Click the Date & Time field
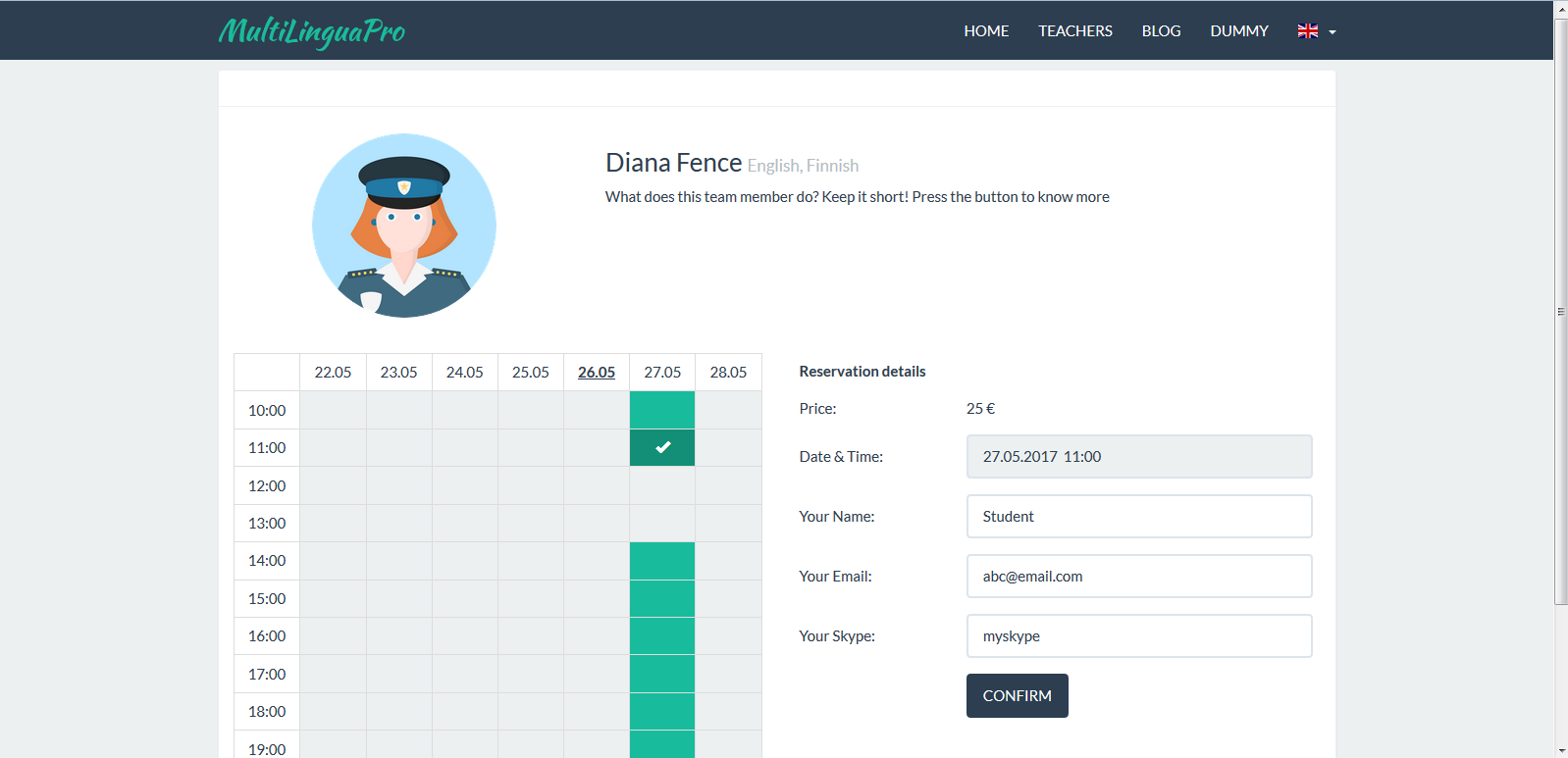This screenshot has height=758, width=1568. point(1139,457)
